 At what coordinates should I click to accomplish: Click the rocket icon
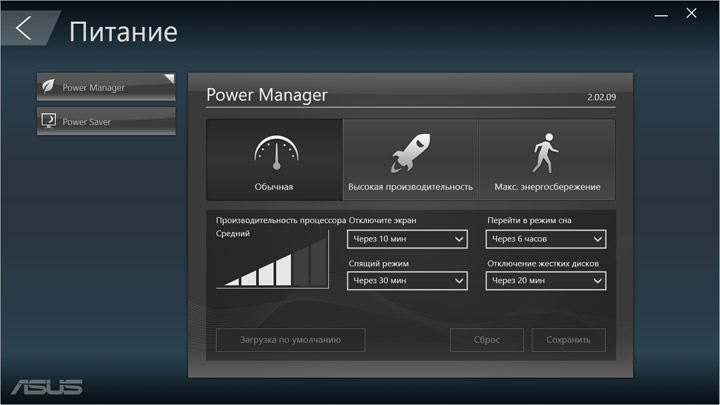(x=411, y=153)
